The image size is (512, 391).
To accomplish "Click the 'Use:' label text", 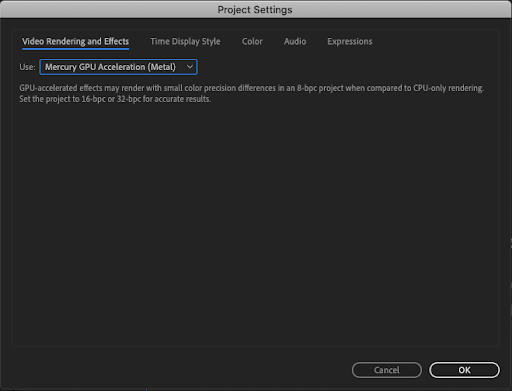I will (x=27, y=67).
